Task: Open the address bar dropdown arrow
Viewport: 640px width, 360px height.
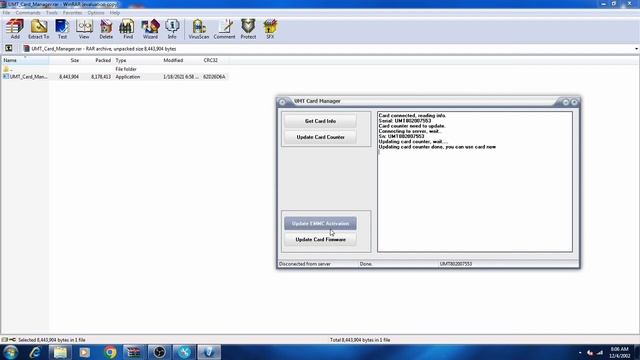Action: pos(636,49)
